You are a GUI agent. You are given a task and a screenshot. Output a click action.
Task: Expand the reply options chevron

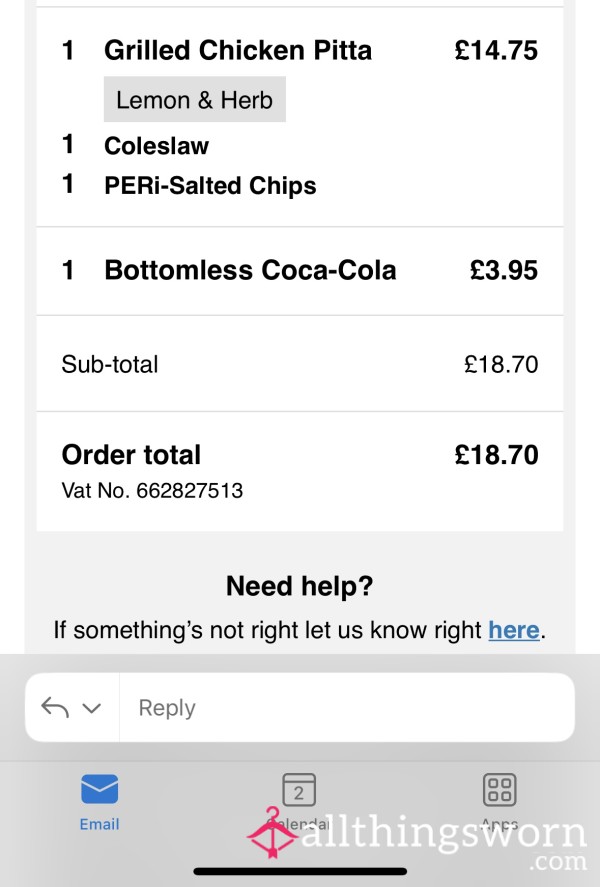[x=92, y=708]
